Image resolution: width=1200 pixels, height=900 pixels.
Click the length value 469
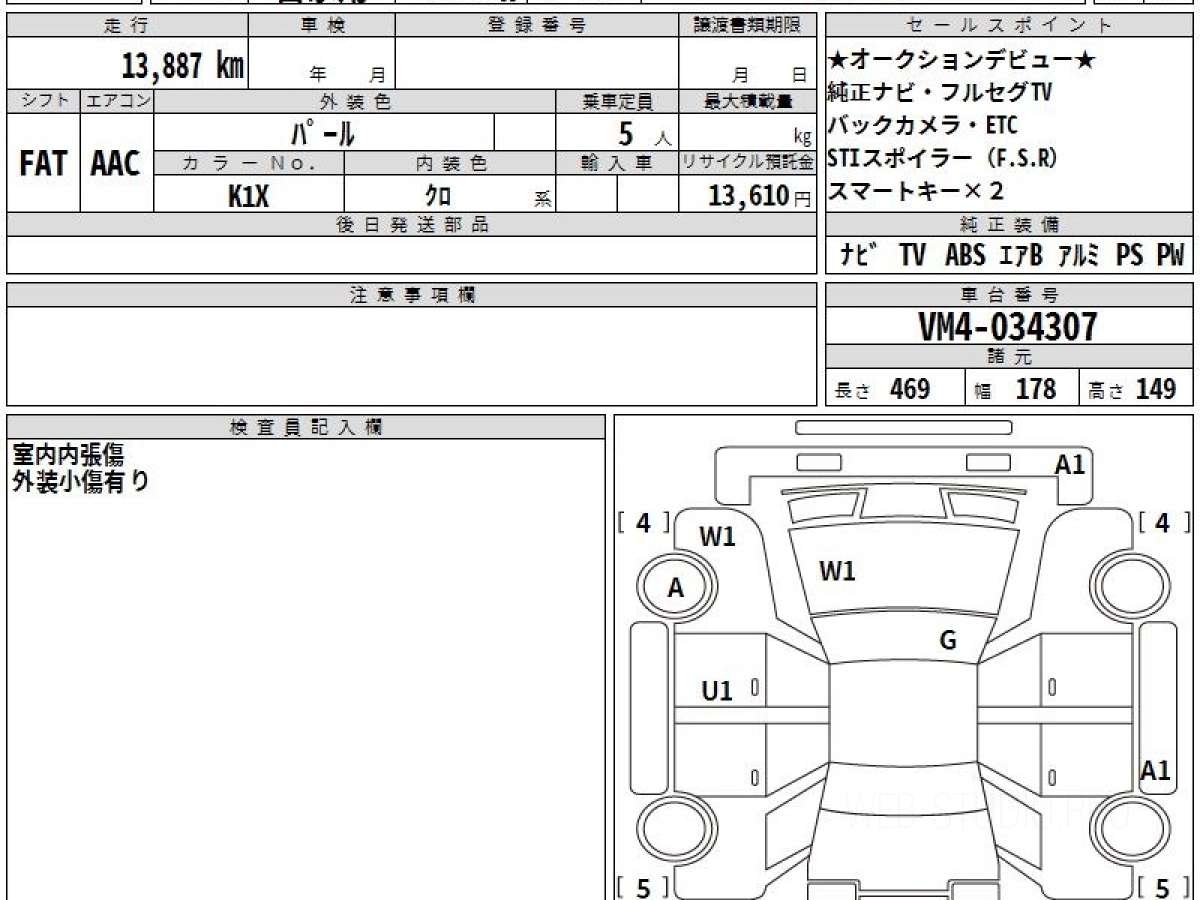pyautogui.click(x=910, y=389)
